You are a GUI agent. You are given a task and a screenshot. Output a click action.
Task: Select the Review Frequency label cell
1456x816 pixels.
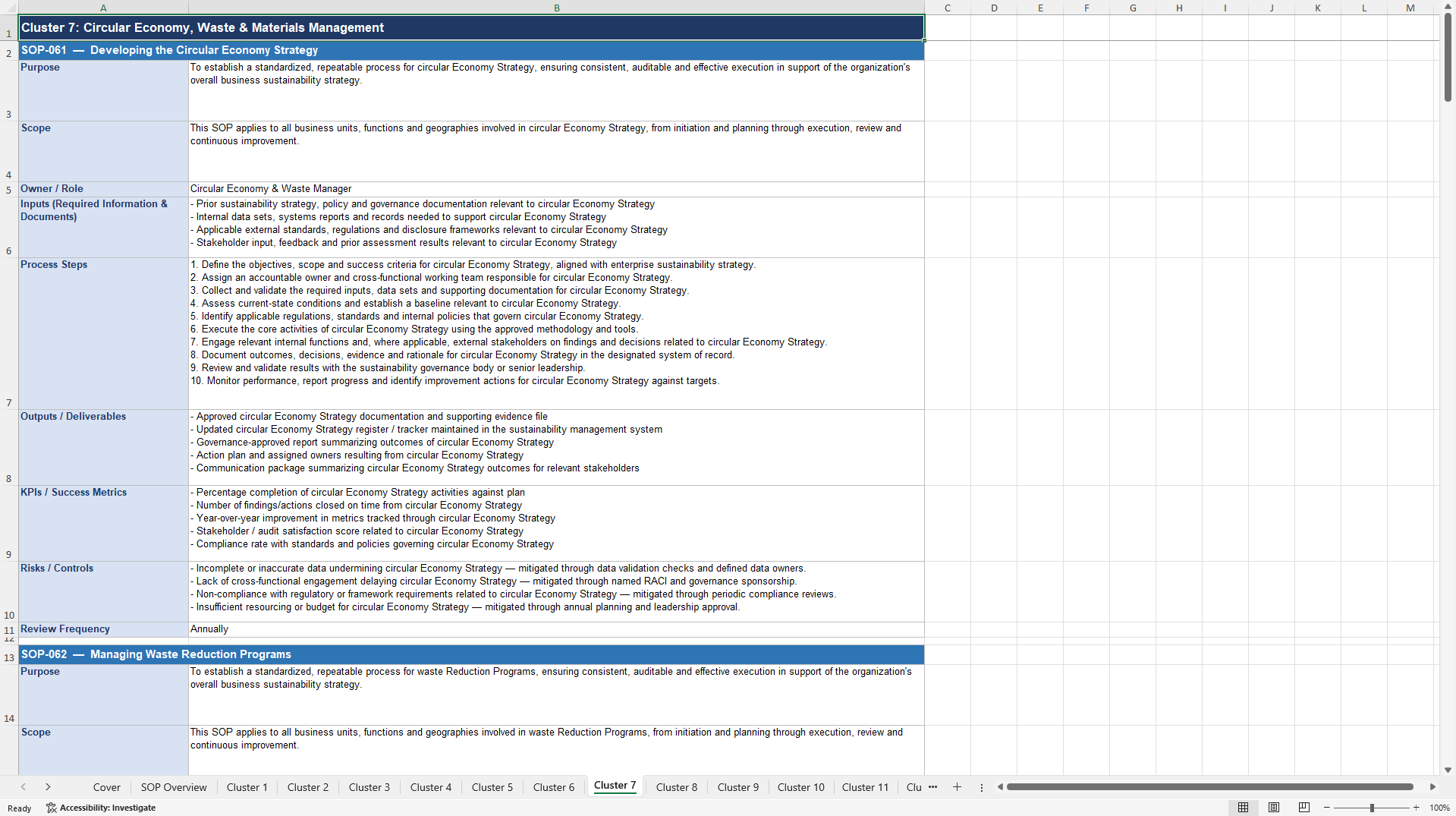(x=103, y=629)
